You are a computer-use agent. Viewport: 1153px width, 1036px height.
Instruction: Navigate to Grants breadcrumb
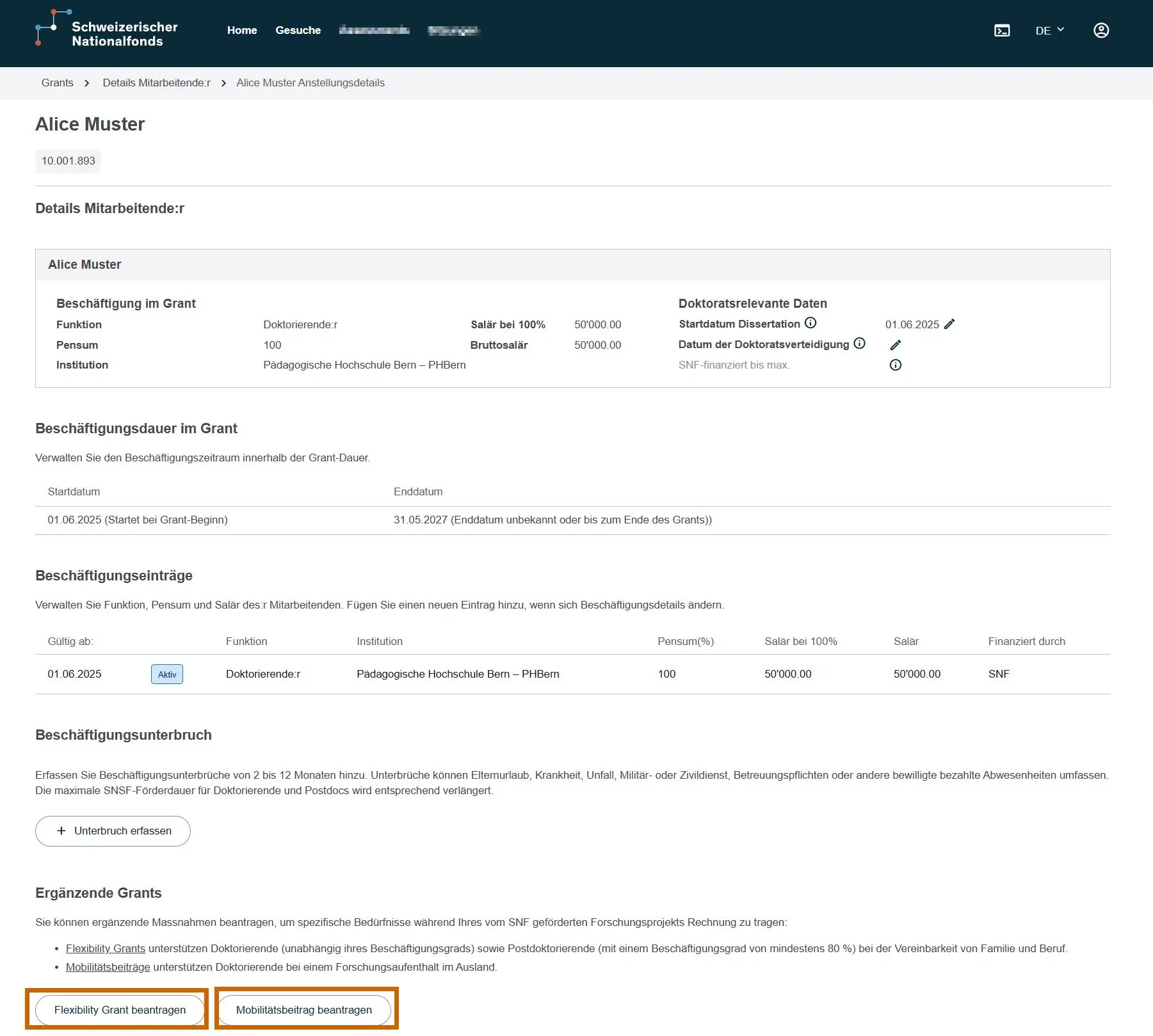[x=58, y=83]
